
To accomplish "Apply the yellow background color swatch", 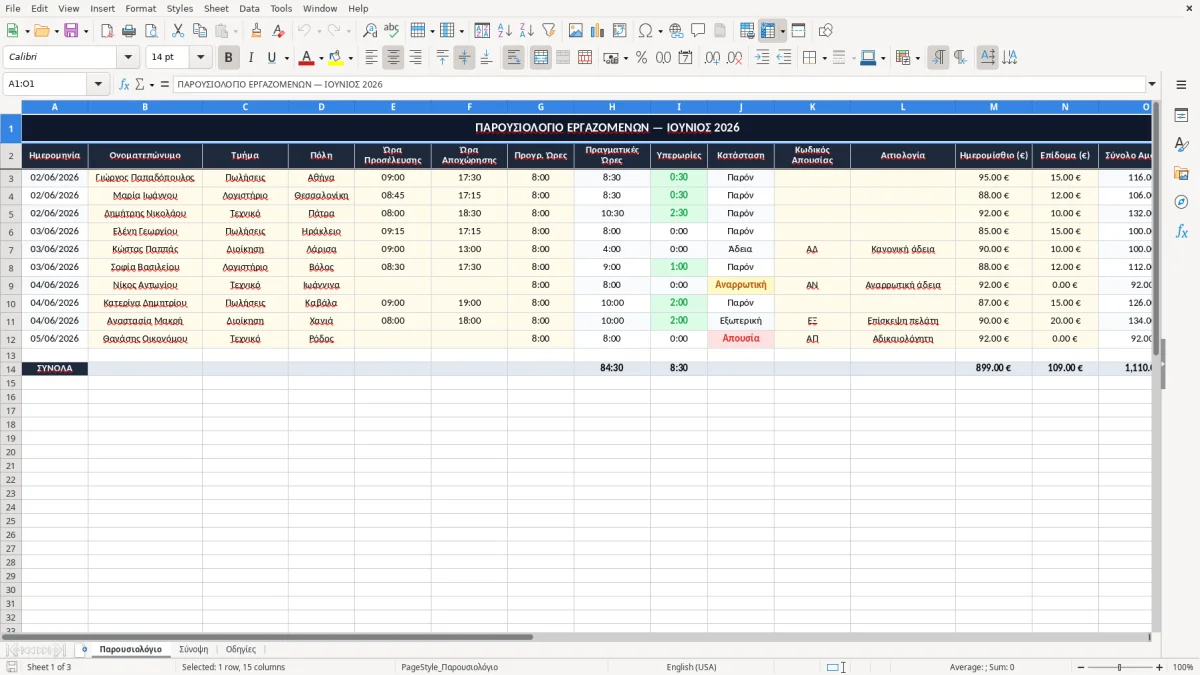I will point(336,58).
